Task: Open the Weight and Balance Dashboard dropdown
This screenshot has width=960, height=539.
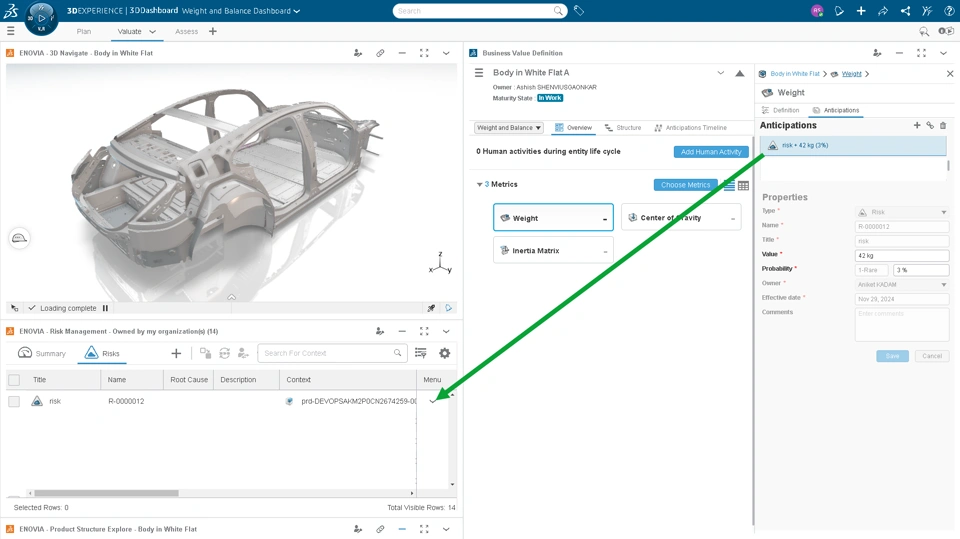Action: (x=297, y=11)
